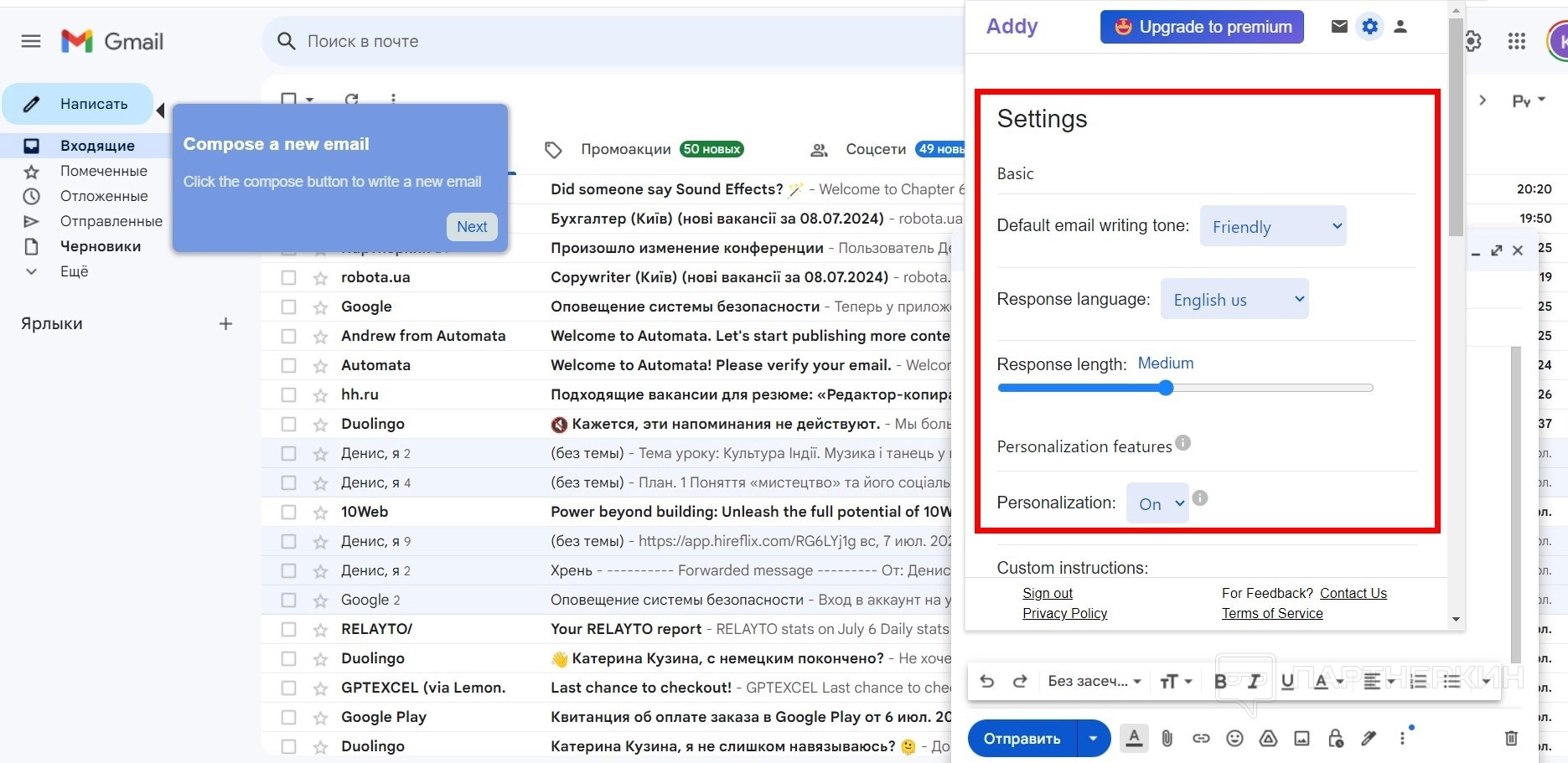
Task: Select the hh.ru email checkbox
Action: pyautogui.click(x=289, y=394)
